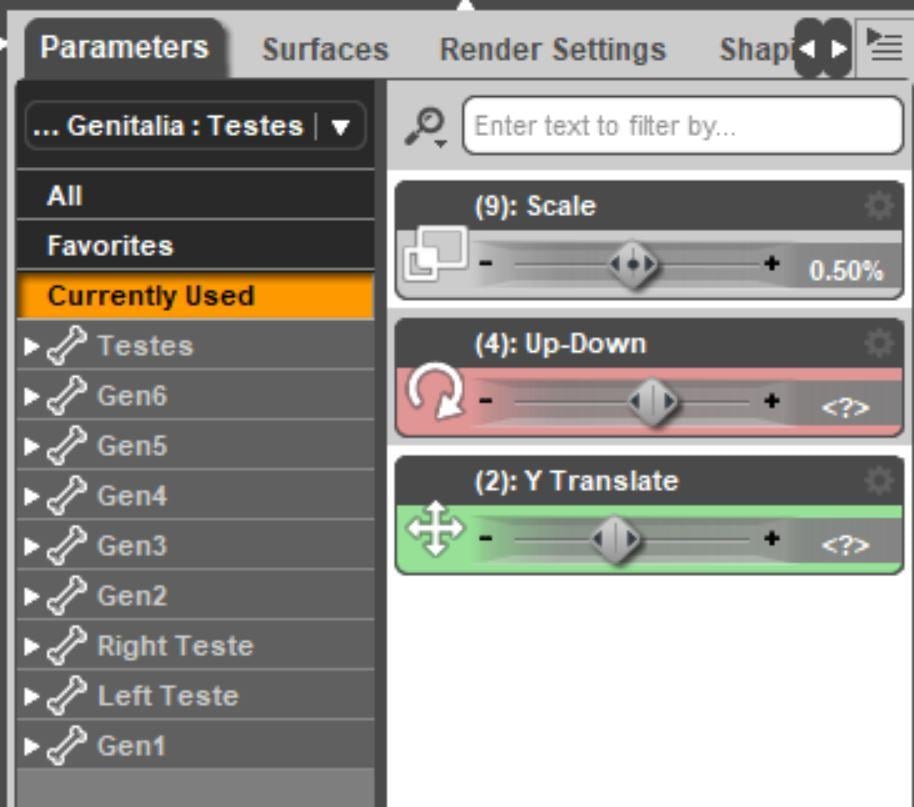Click the Y Translate move icon

click(437, 529)
